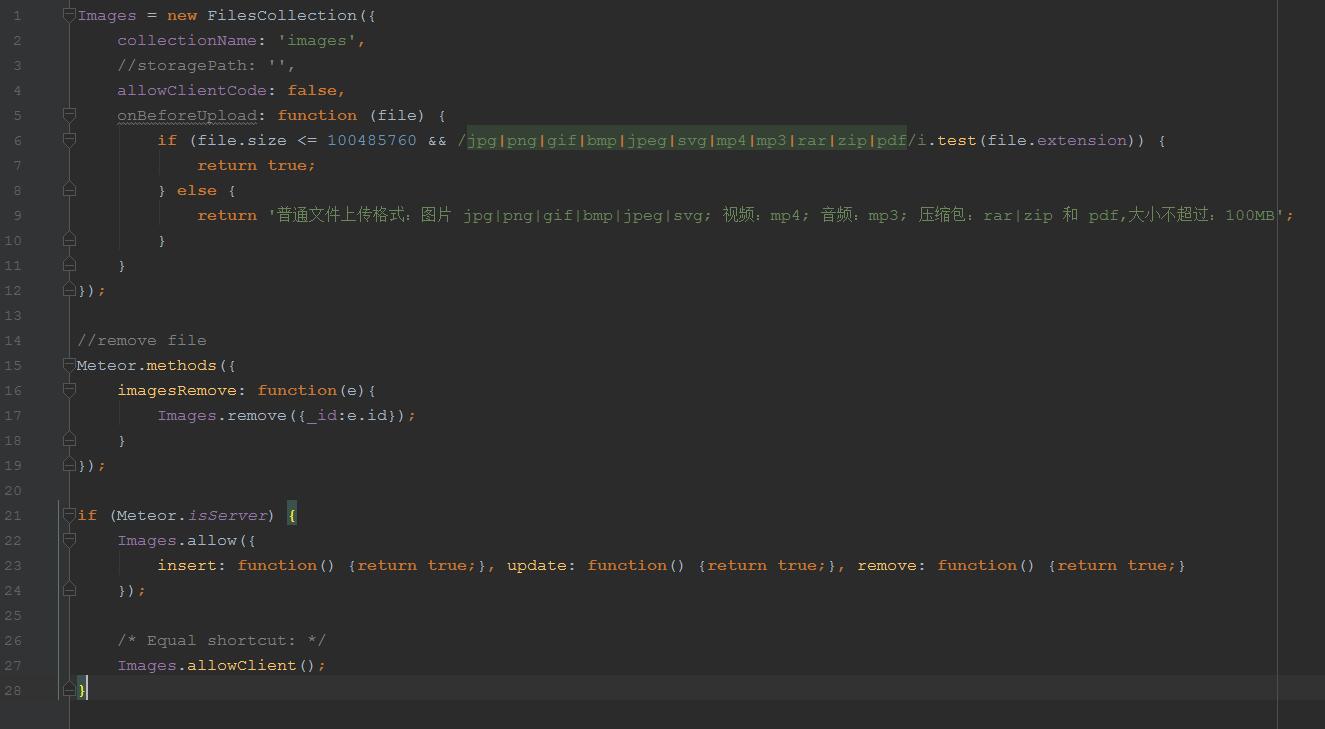Viewport: 1325px width, 729px height.
Task: Click the fold end marker on line 11
Action: point(69,265)
